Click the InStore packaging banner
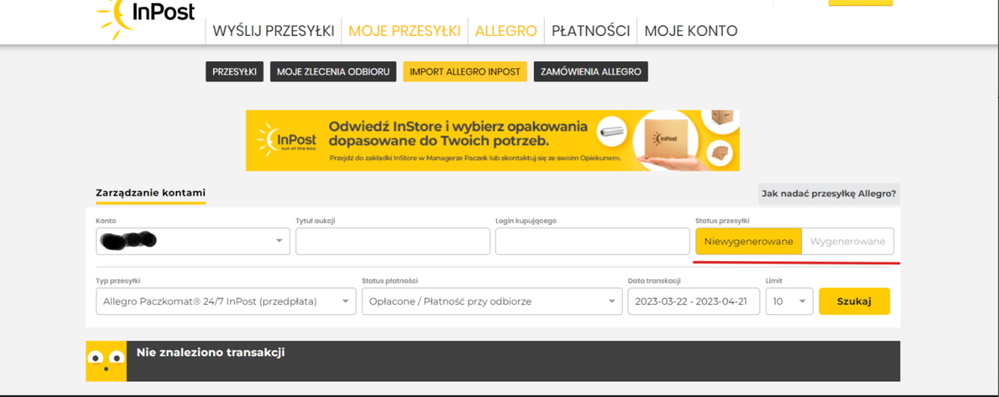Image resolution: width=999 pixels, height=397 pixels. point(492,140)
